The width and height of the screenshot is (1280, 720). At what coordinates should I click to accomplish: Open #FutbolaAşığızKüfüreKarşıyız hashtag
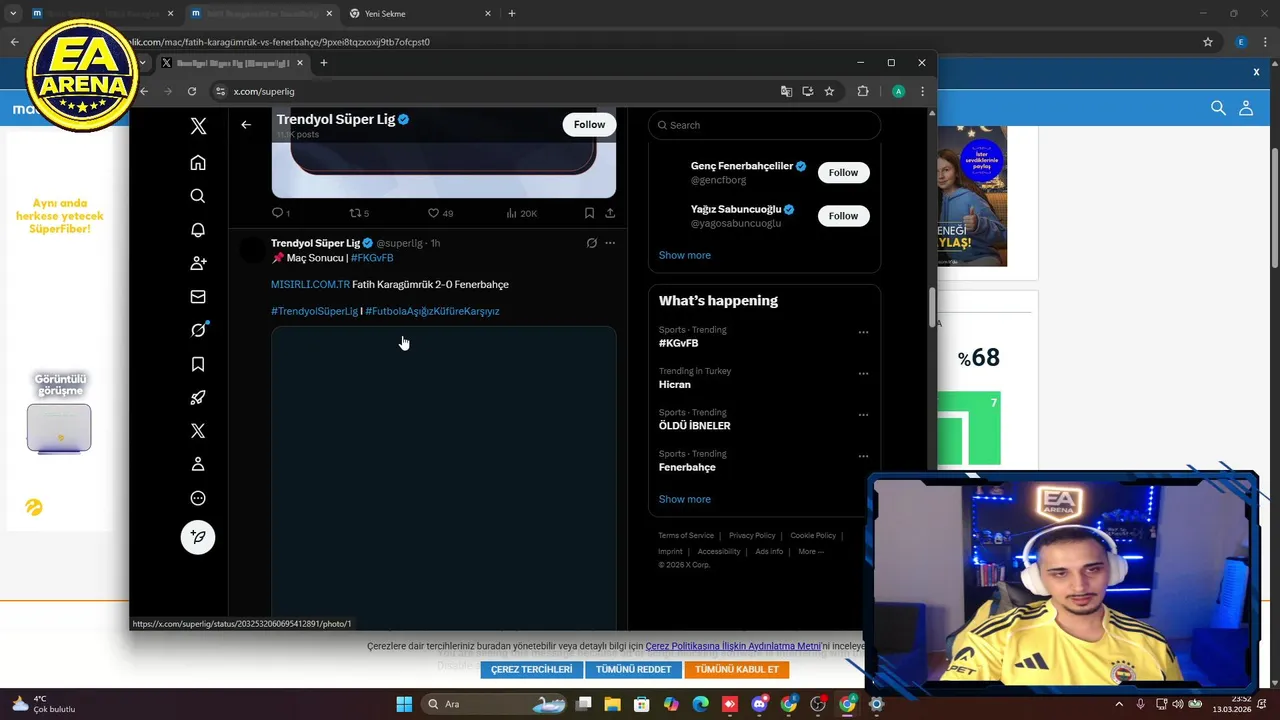pyautogui.click(x=432, y=311)
